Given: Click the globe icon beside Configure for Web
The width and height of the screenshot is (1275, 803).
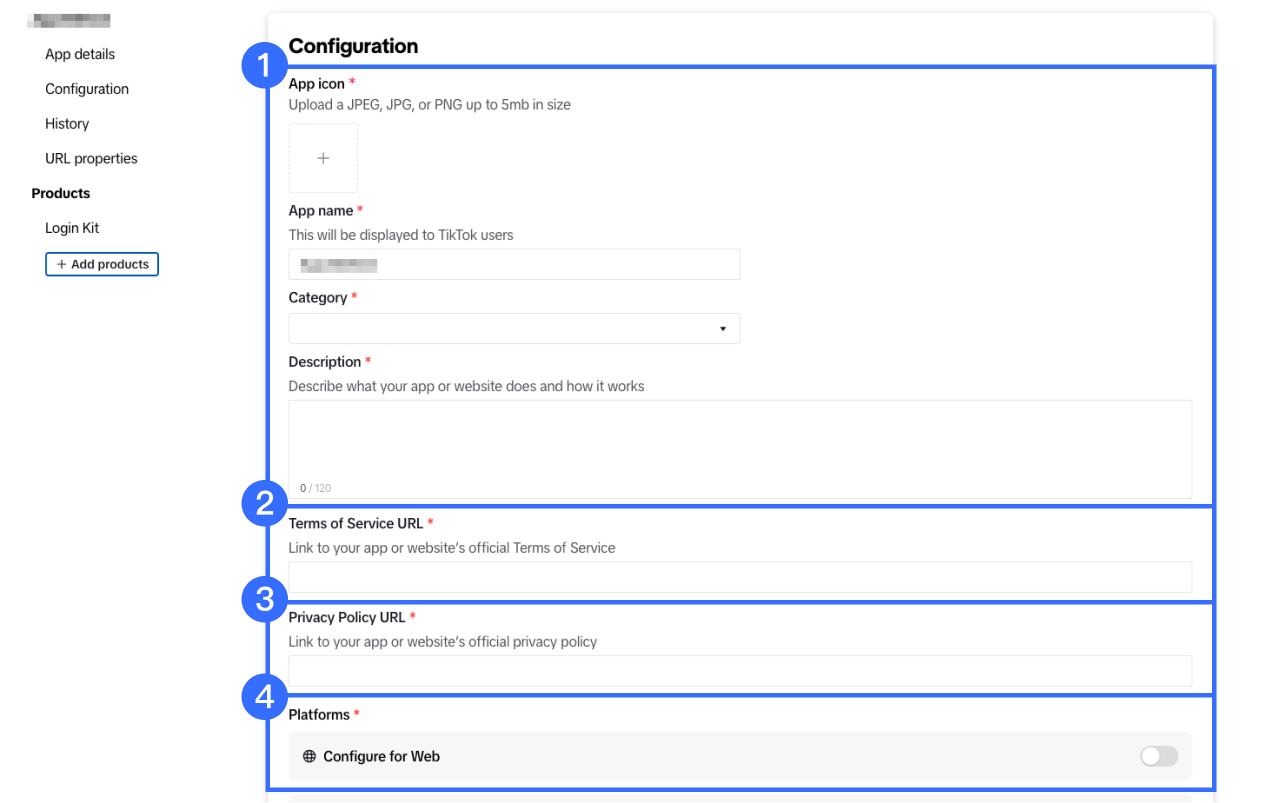Looking at the screenshot, I should point(309,756).
